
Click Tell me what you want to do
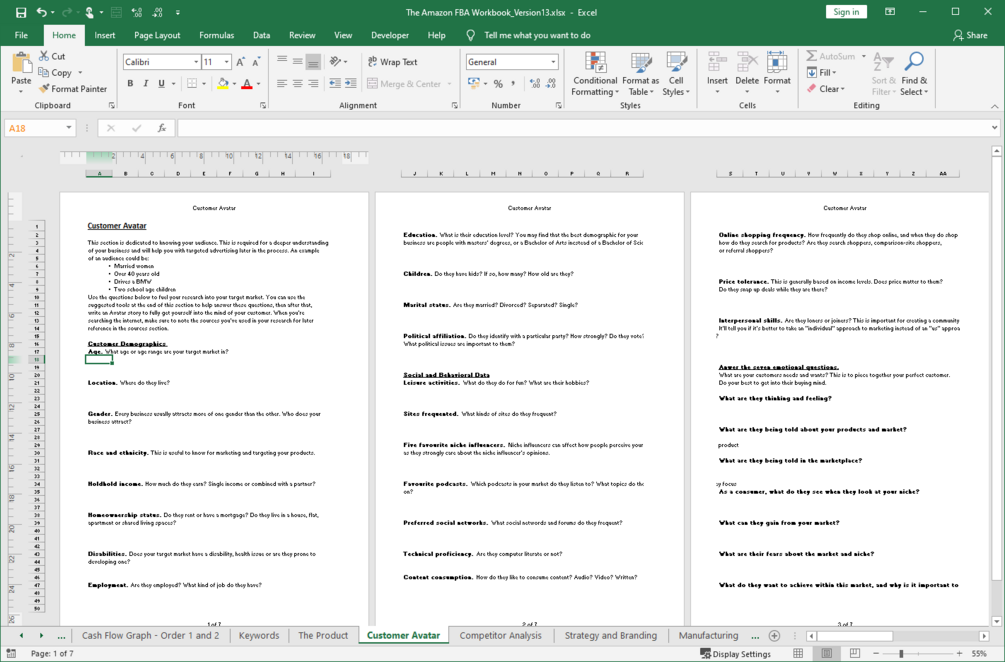(537, 35)
